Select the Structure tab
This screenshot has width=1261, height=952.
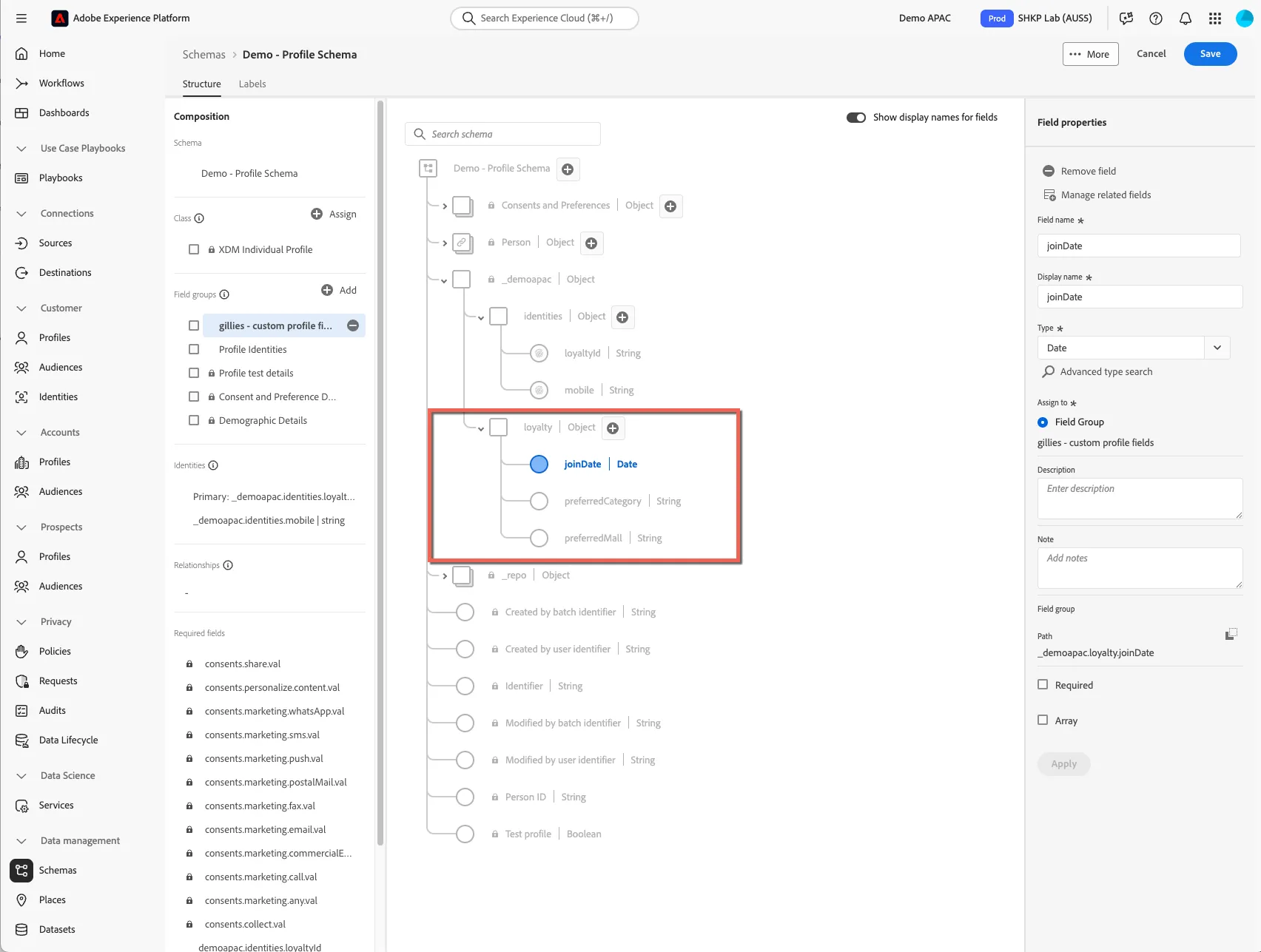(x=201, y=84)
